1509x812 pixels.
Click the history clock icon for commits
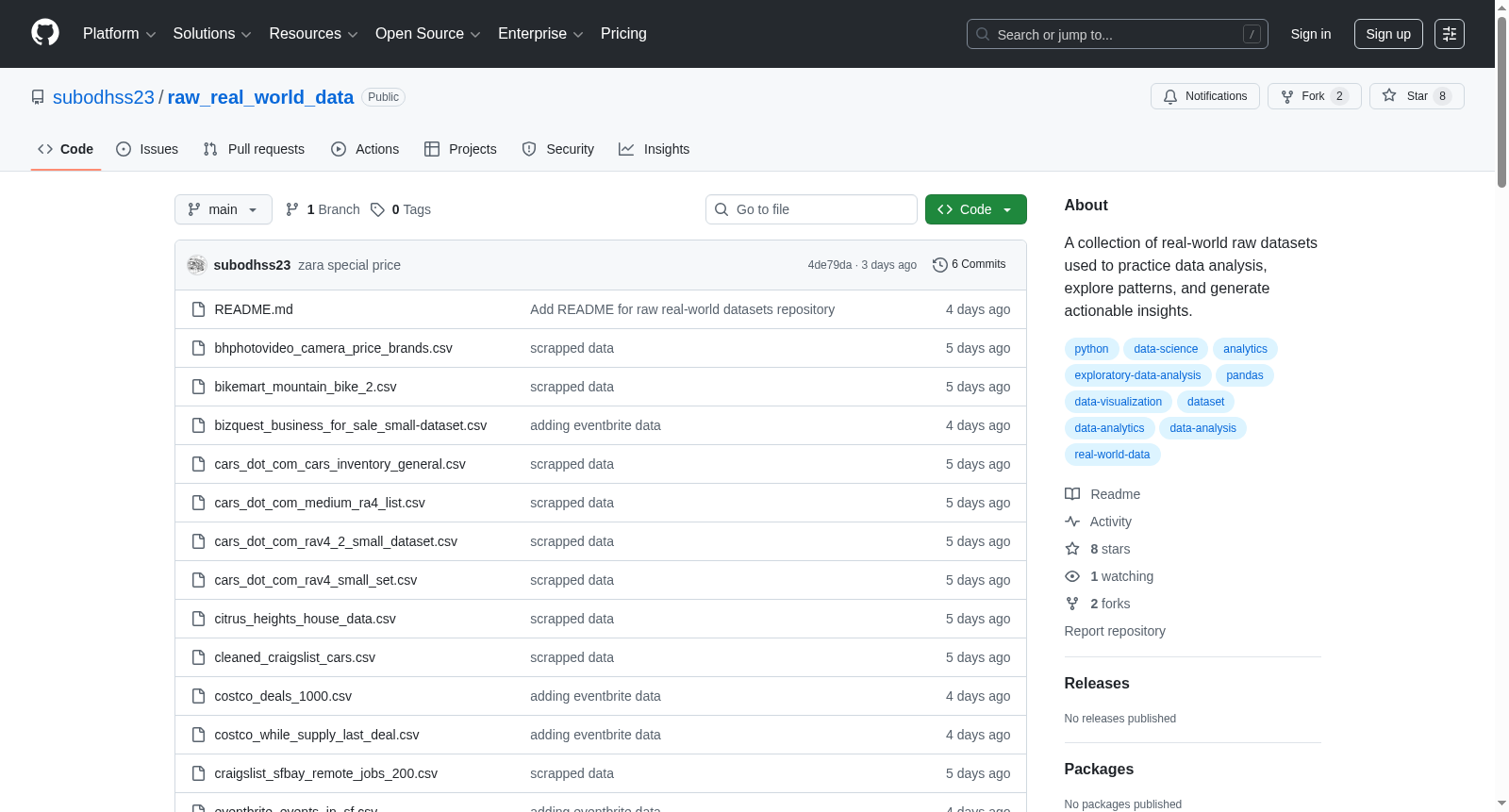[x=939, y=265]
